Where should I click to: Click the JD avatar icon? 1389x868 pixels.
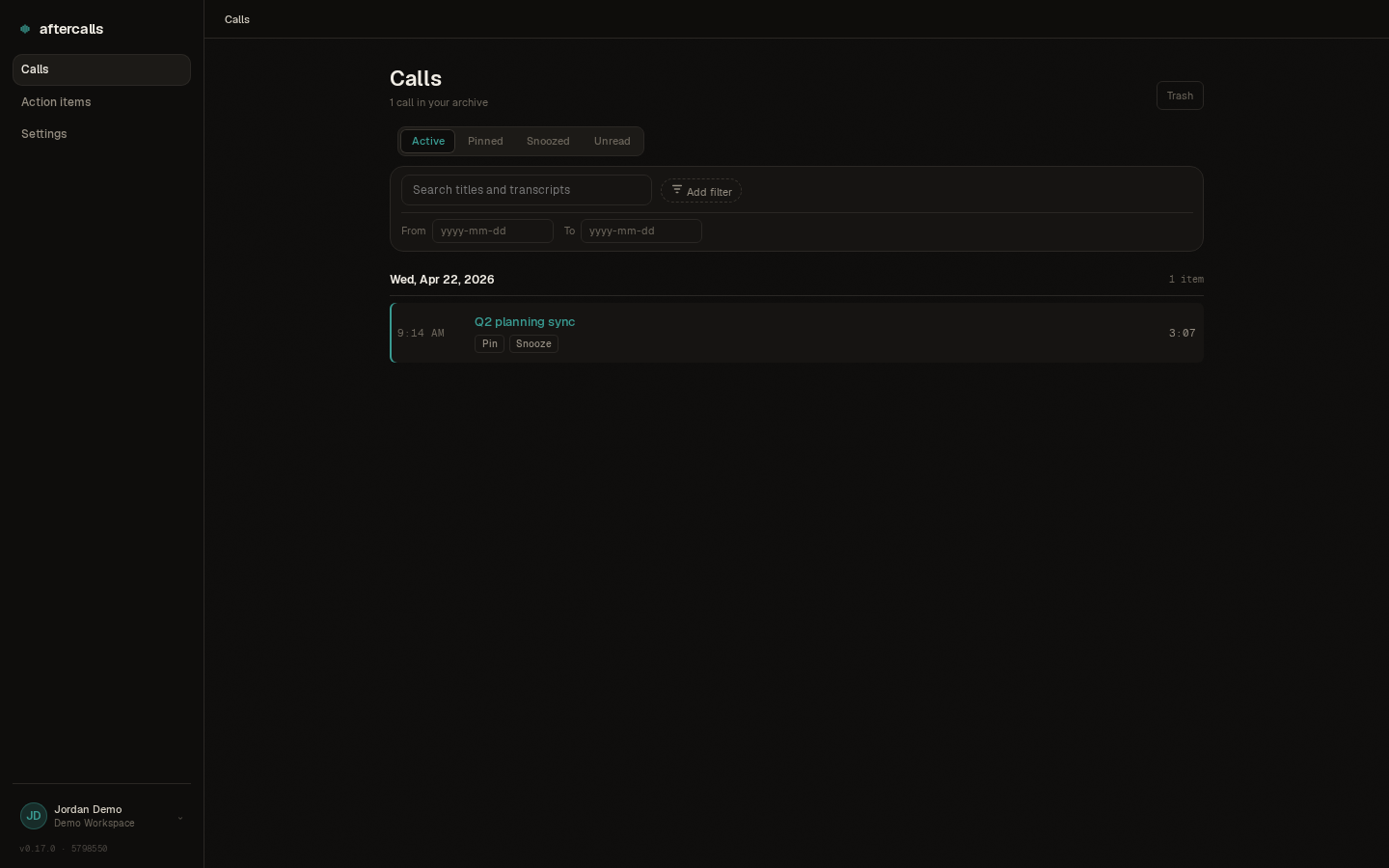click(34, 816)
